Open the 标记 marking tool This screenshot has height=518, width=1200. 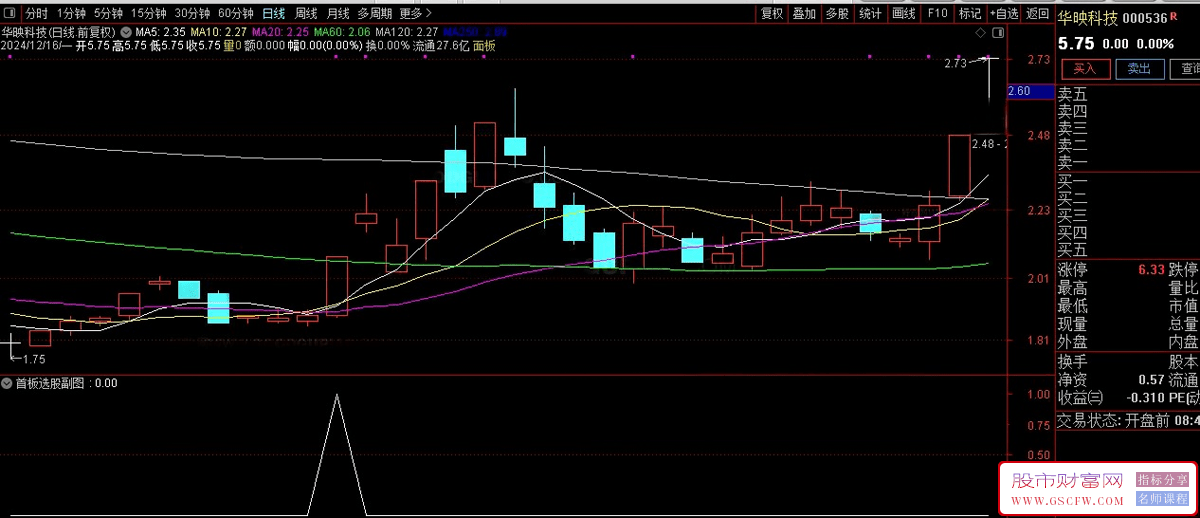coord(970,14)
